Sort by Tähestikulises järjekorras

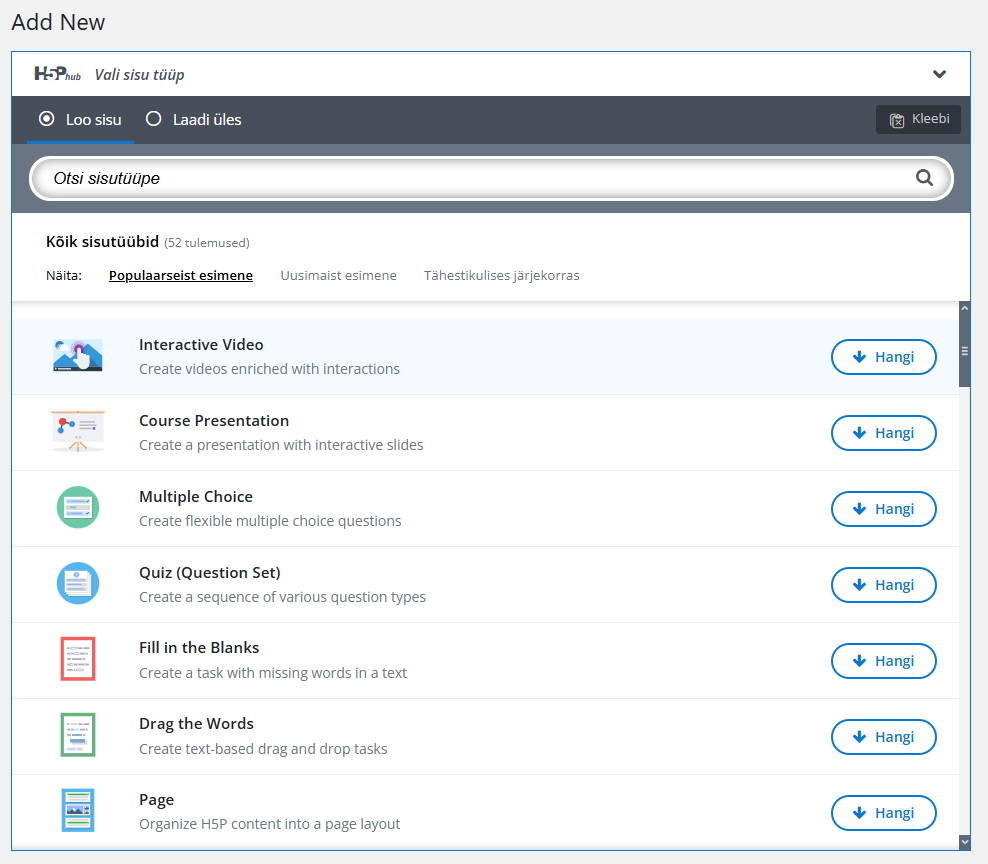[501, 275]
